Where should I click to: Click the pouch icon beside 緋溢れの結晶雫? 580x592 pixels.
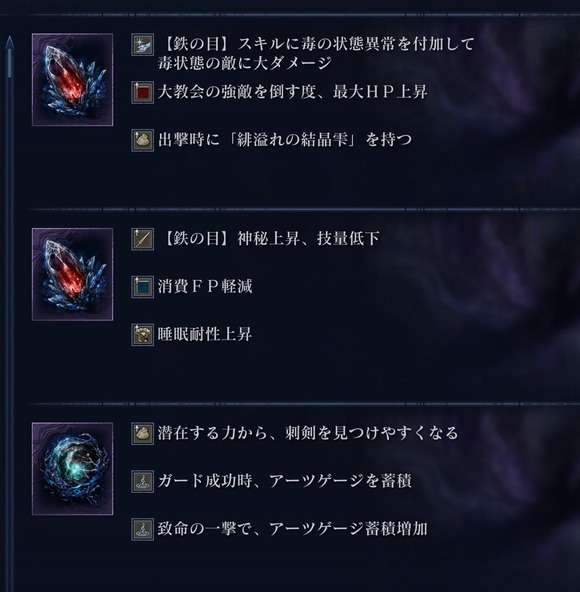point(142,140)
